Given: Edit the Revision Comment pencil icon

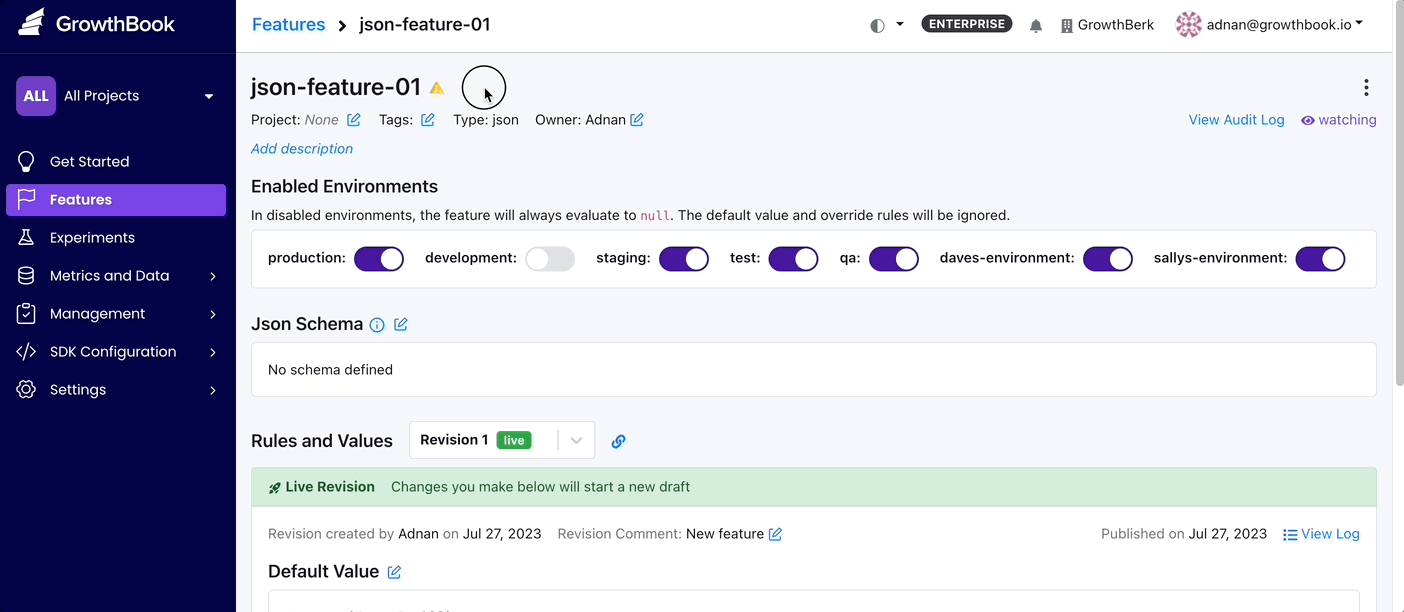Looking at the screenshot, I should pyautogui.click(x=775, y=534).
